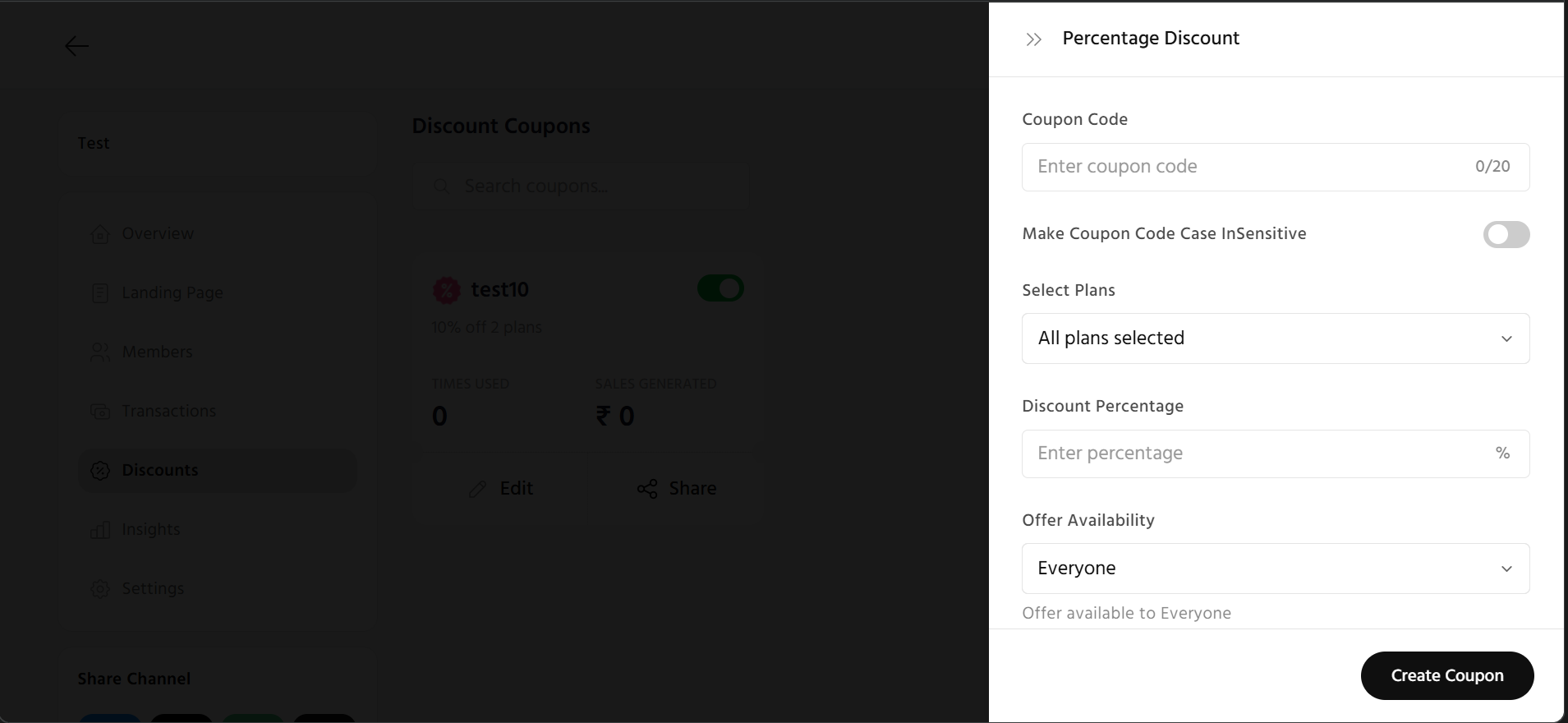Click the Overview home icon
Image resolution: width=1568 pixels, height=723 pixels.
[100, 234]
